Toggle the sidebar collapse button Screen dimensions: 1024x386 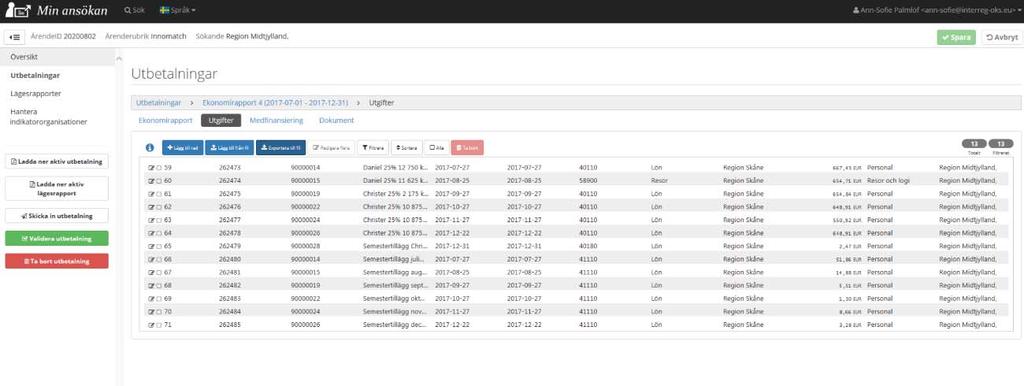14,37
